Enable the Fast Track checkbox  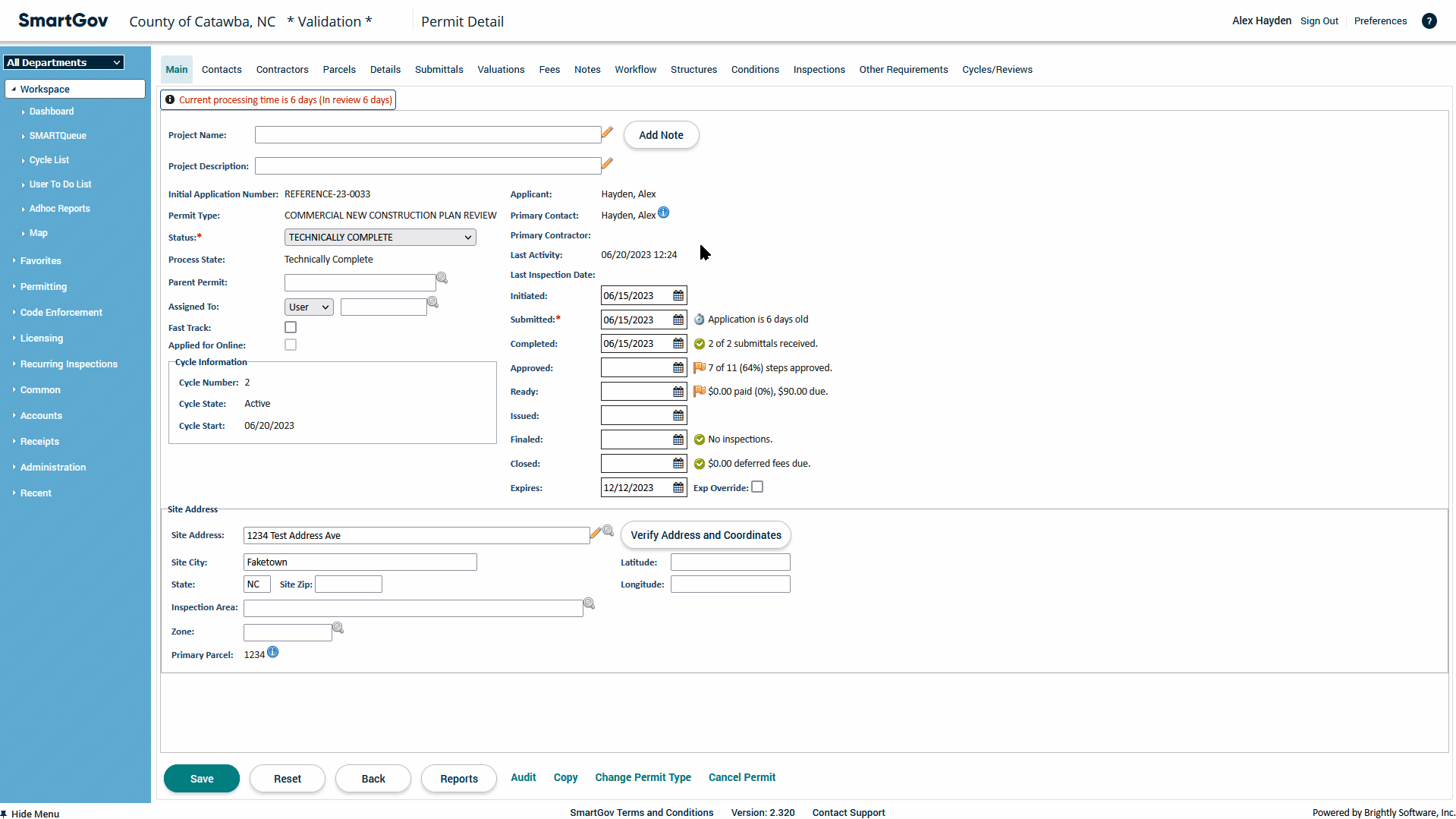(x=291, y=328)
